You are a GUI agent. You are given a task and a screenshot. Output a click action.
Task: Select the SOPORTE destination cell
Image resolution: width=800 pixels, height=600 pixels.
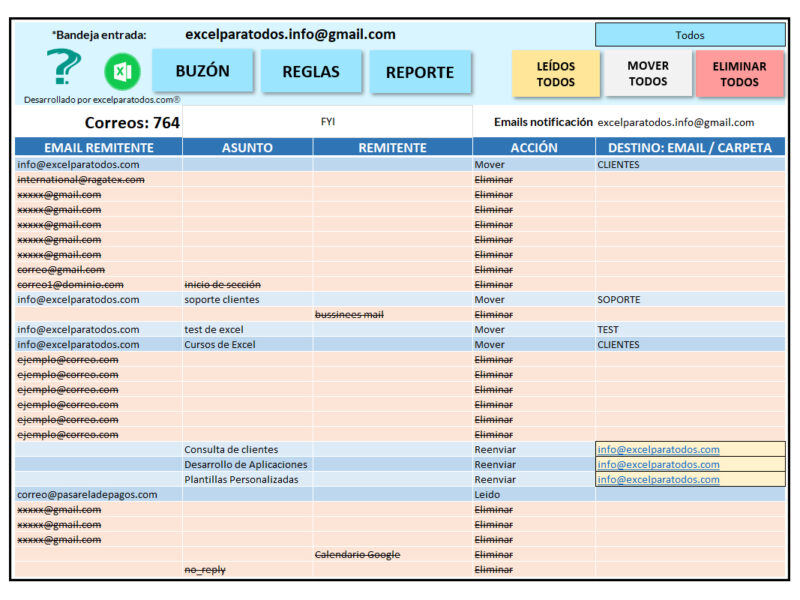690,299
